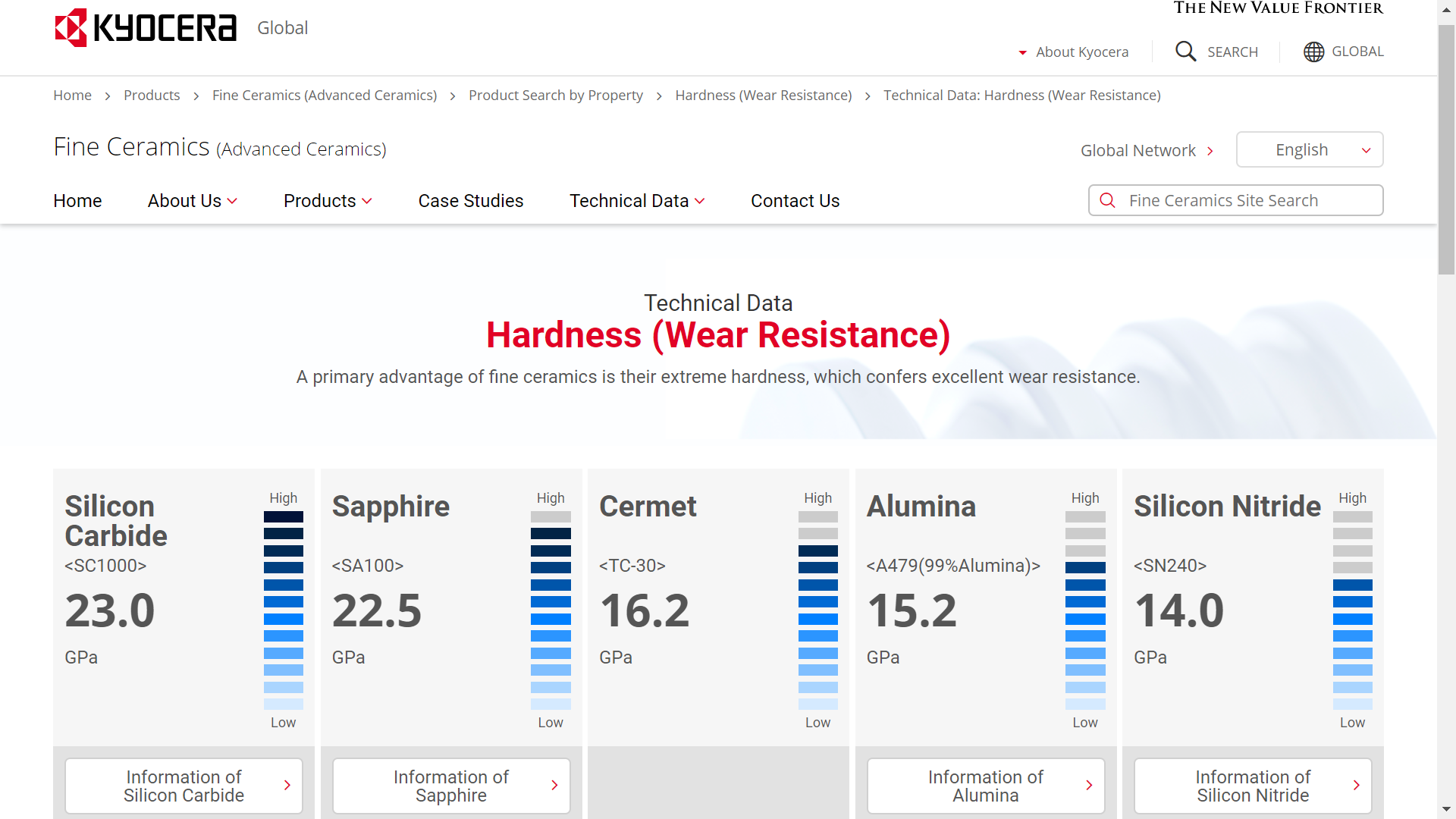Click the arrow on Information of Silicon Carbide
The height and width of the screenshot is (819, 1456).
287,786
